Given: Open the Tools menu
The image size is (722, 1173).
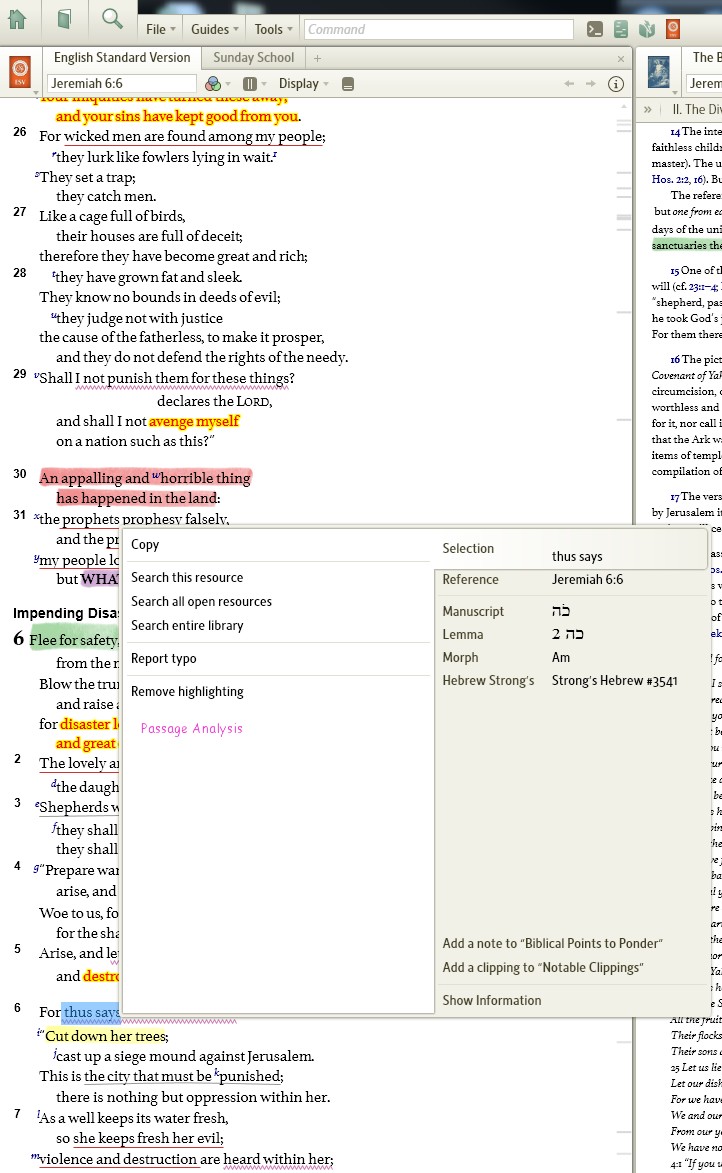Looking at the screenshot, I should pos(274,29).
